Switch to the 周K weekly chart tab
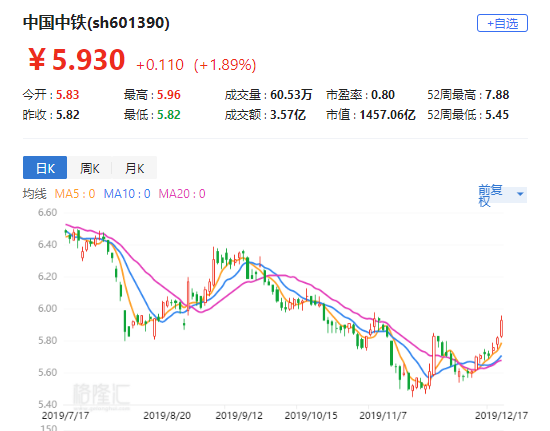This screenshot has width=550, height=431. tap(89, 168)
